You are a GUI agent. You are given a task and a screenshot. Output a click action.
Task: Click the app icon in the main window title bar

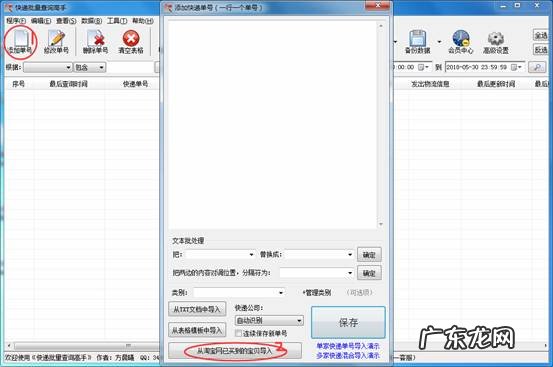8,7
